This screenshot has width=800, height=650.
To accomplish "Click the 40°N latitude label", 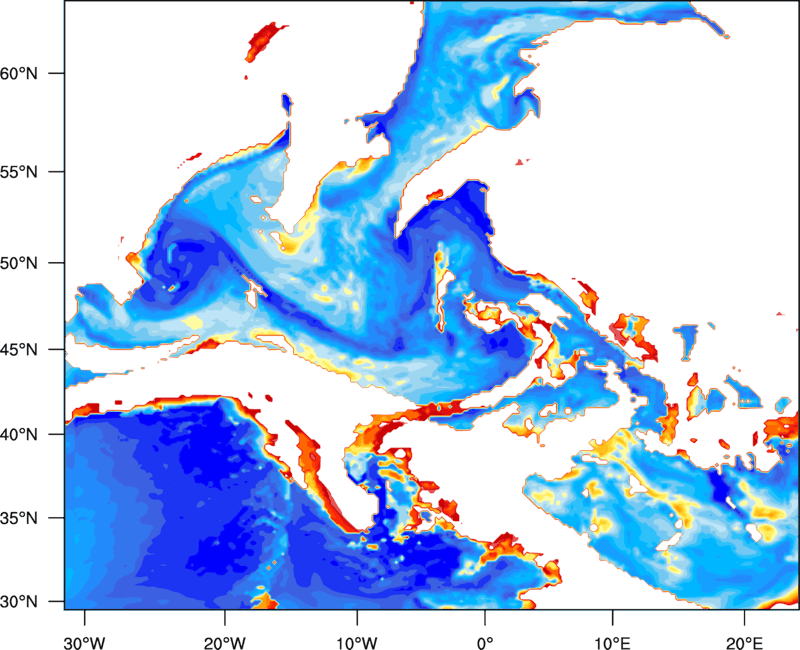I will [19, 435].
